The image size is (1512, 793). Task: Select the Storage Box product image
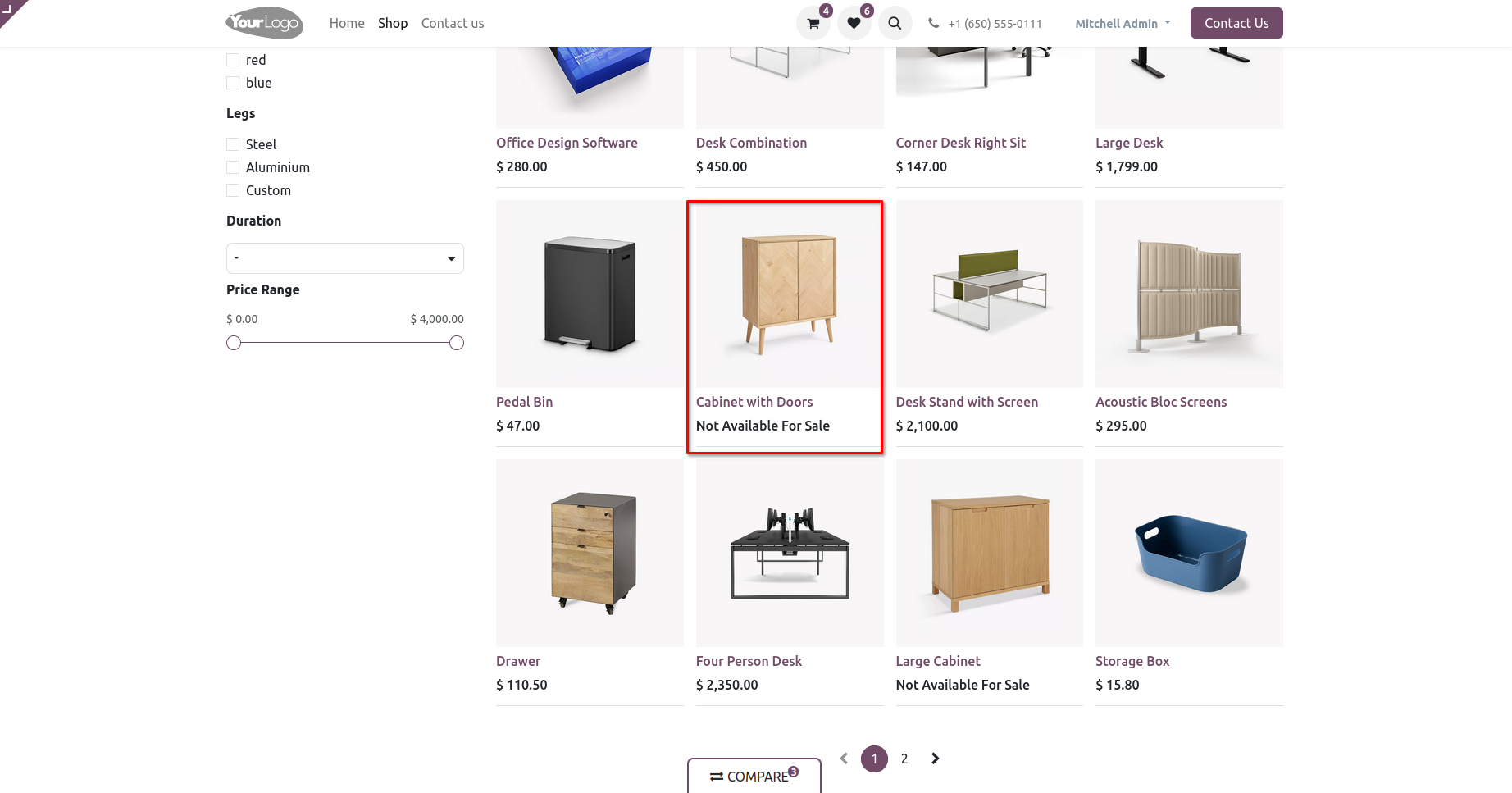tap(1189, 553)
